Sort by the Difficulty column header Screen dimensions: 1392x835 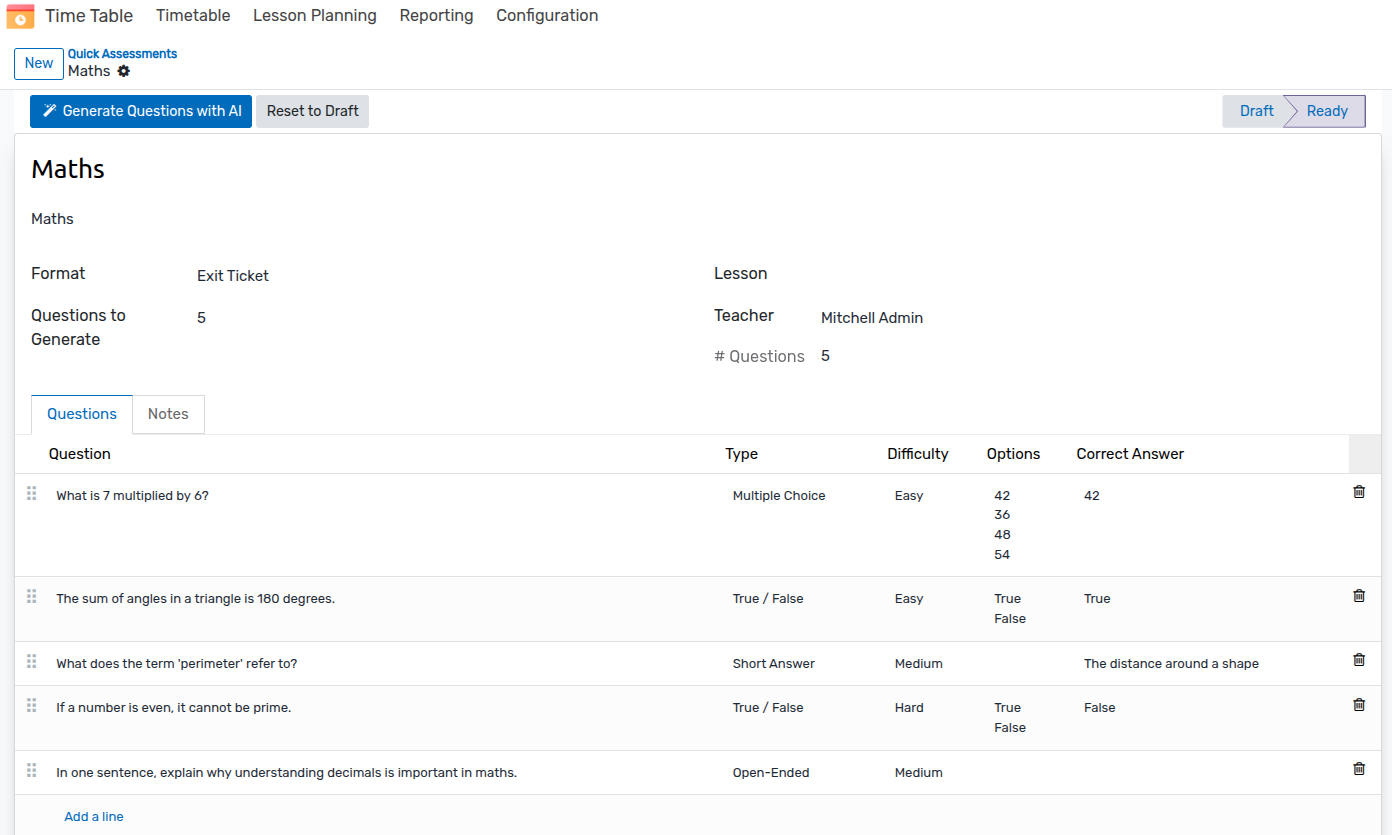[x=918, y=454]
